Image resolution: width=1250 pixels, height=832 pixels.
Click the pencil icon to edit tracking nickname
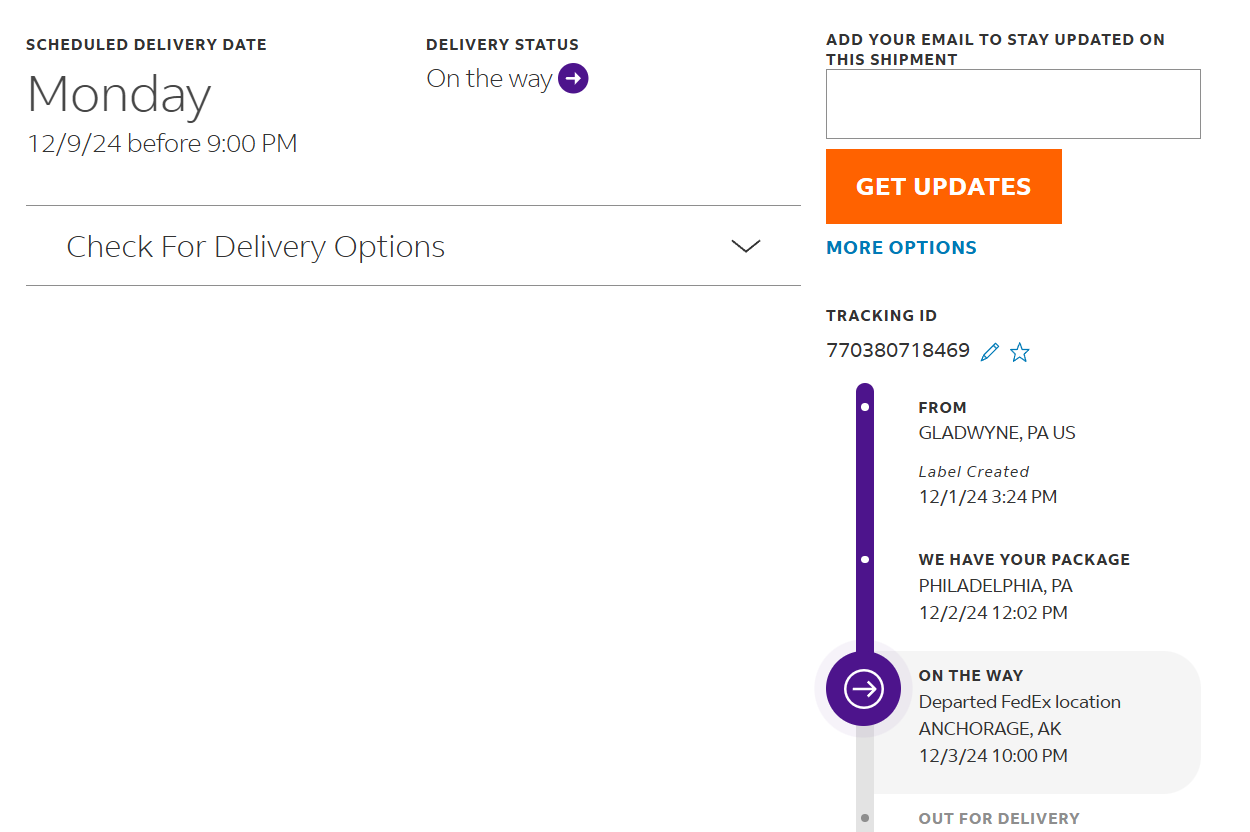click(990, 352)
